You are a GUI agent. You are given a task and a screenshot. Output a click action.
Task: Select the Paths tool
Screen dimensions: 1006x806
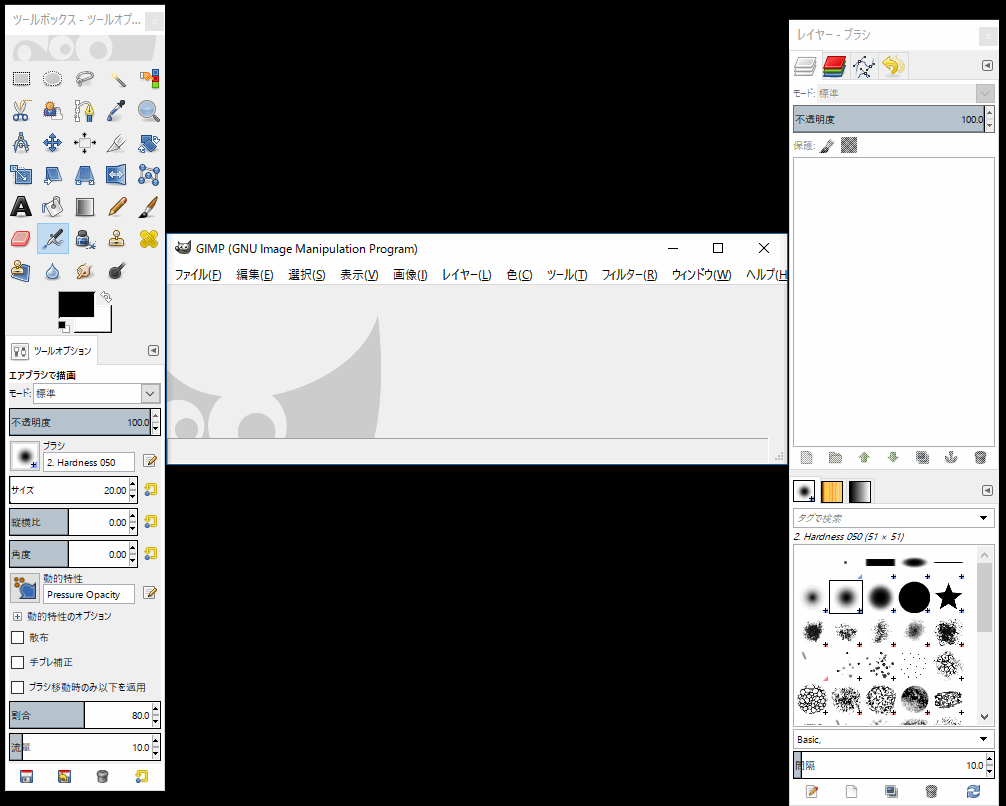click(85, 111)
